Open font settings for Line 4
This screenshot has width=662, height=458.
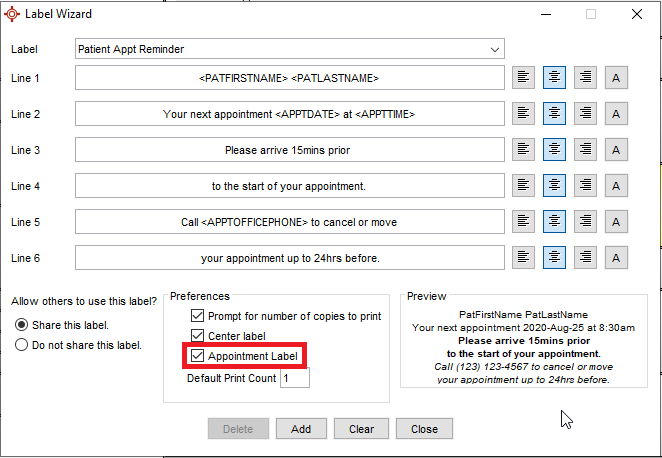(x=617, y=186)
